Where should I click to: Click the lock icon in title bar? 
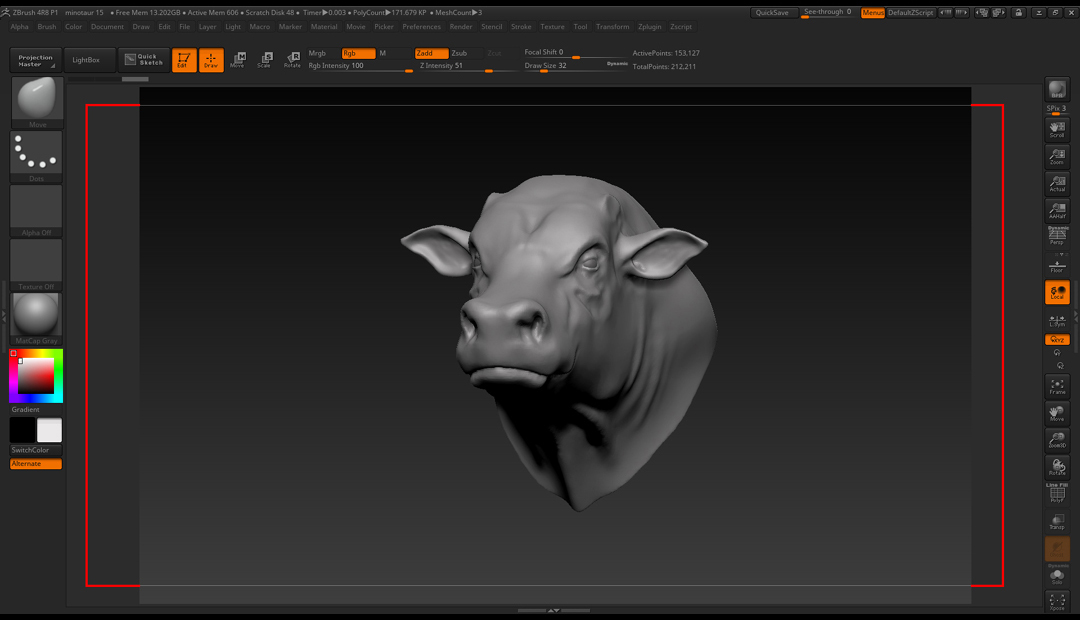tap(1019, 12)
